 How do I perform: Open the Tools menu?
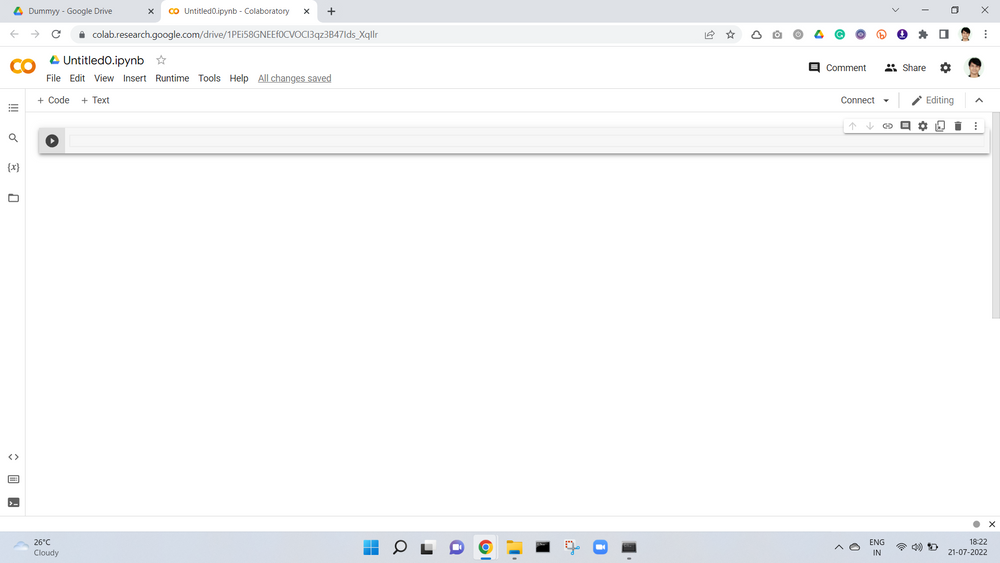click(209, 78)
